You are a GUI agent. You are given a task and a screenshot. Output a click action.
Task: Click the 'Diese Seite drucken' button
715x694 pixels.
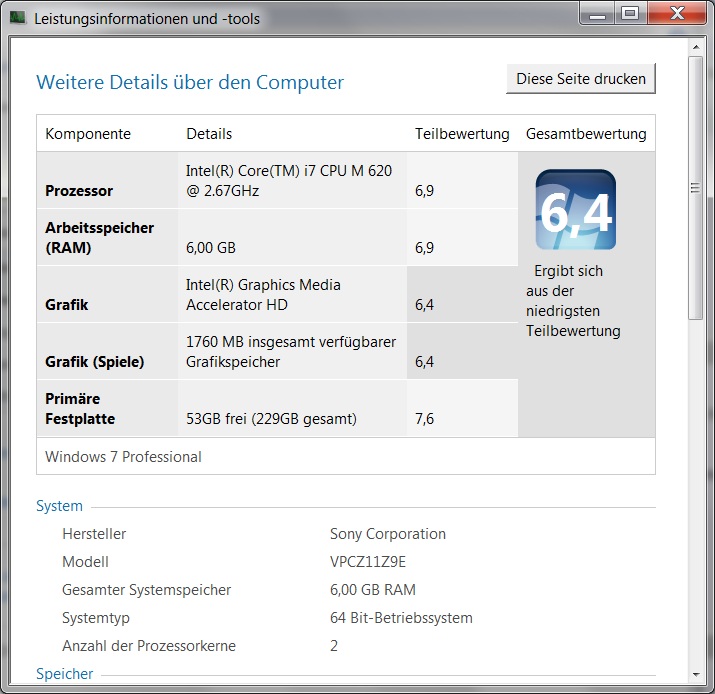click(580, 78)
